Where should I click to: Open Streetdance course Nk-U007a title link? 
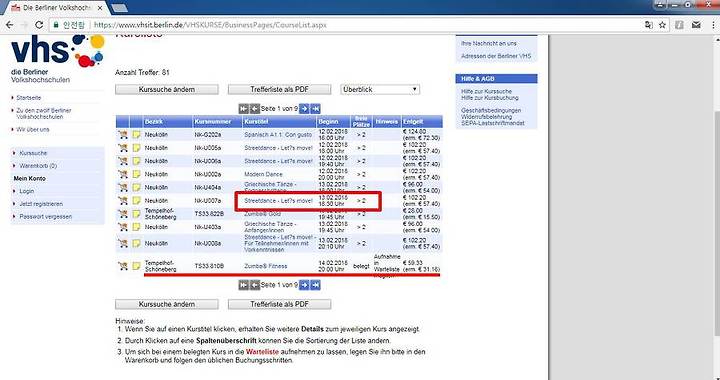278,201
